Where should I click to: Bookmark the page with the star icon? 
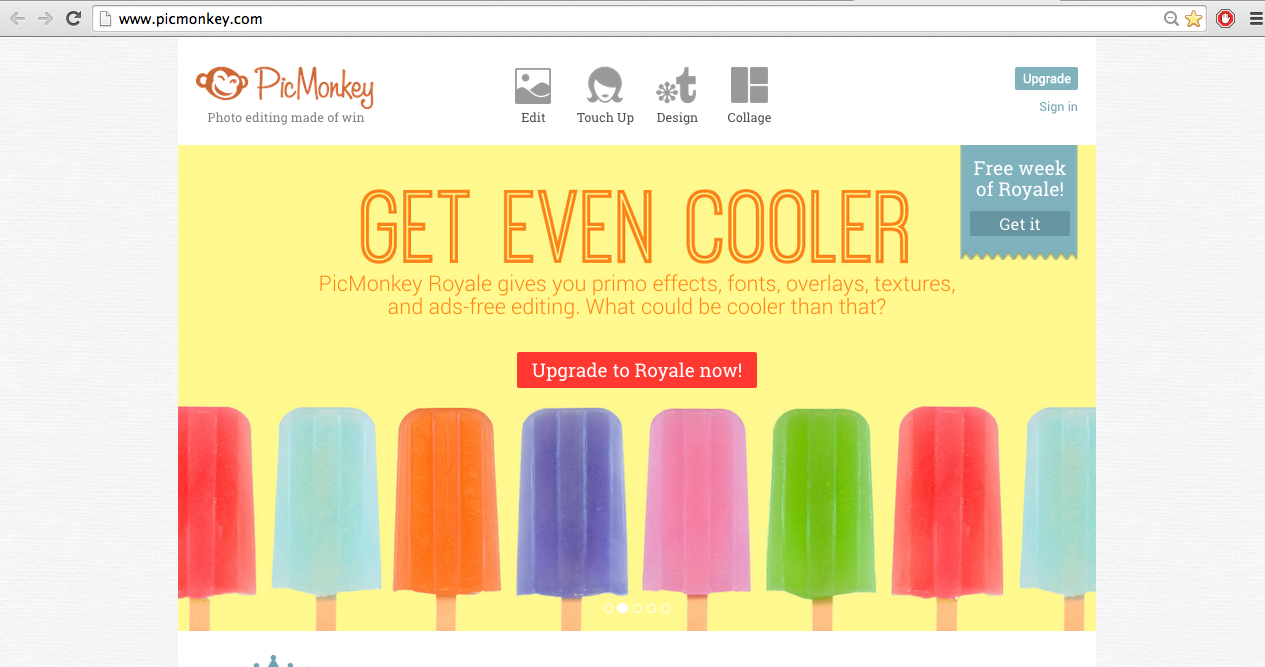(x=1193, y=18)
